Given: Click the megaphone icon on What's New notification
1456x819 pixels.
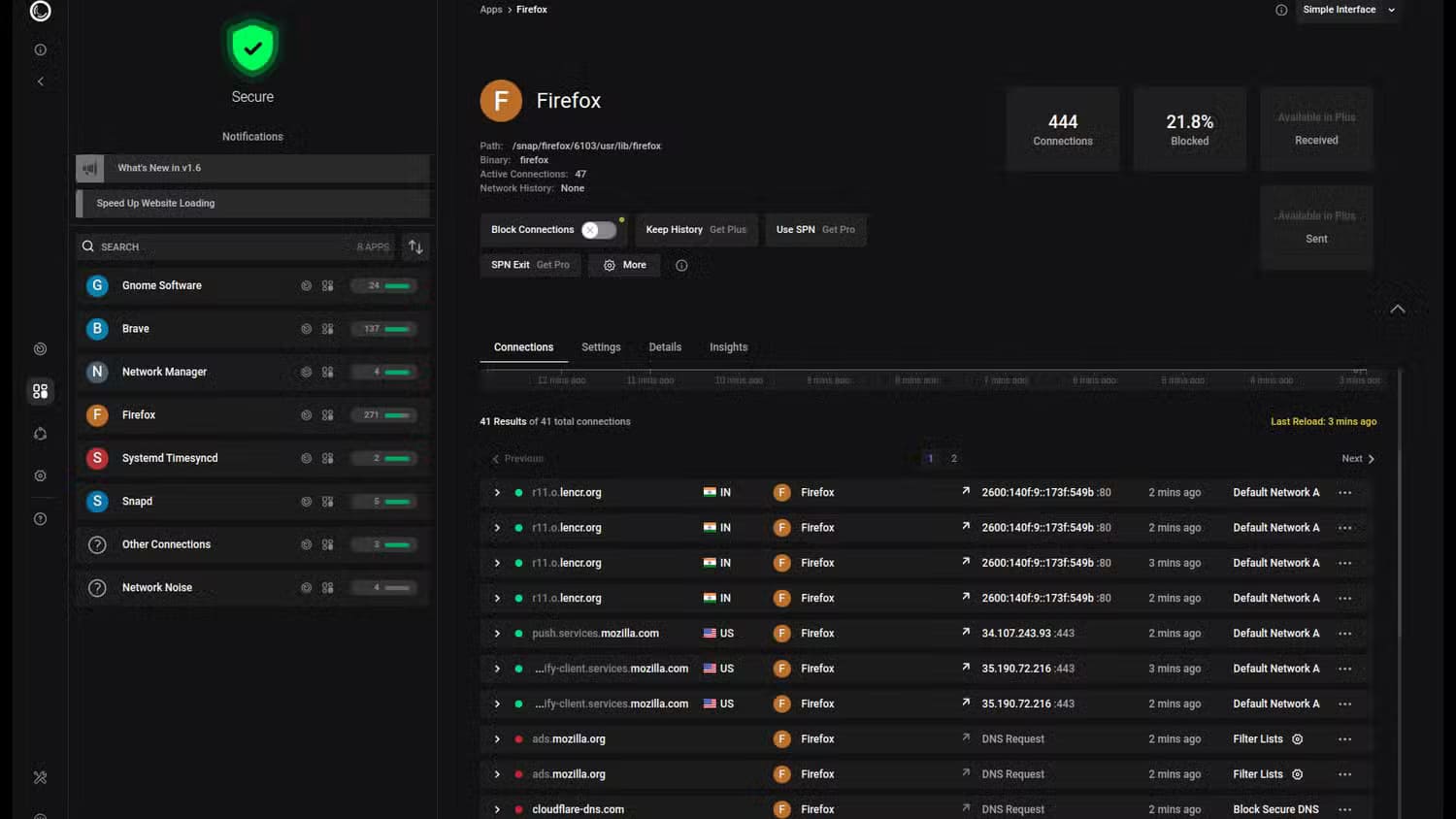Looking at the screenshot, I should coord(90,168).
